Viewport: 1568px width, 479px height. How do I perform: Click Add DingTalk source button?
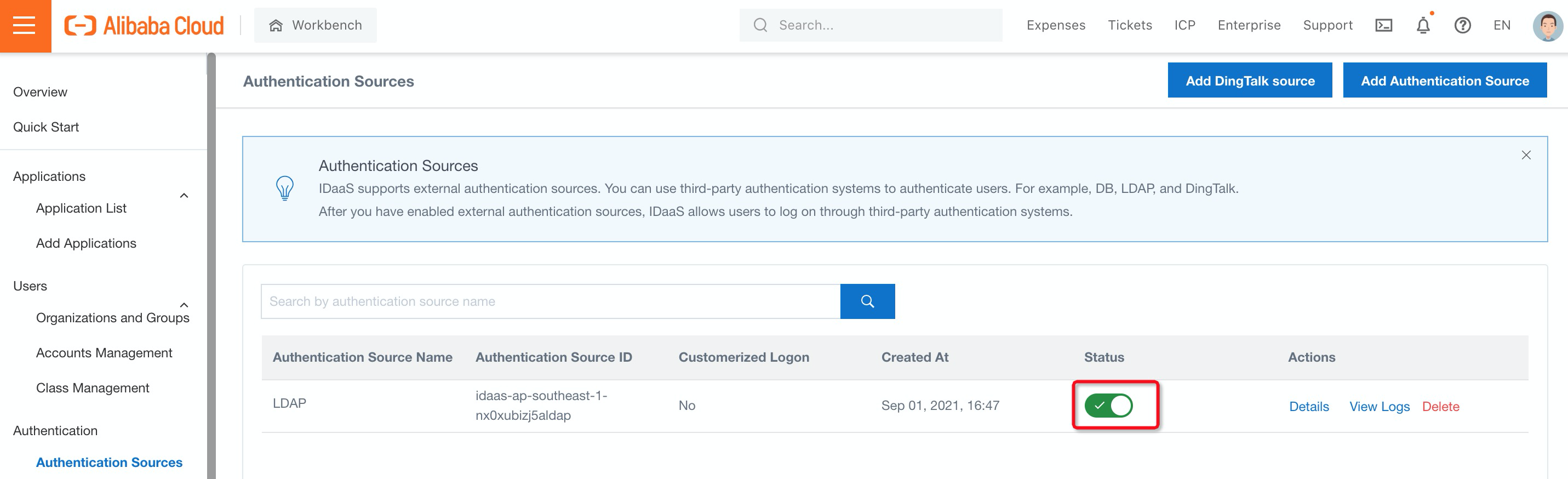click(1249, 81)
